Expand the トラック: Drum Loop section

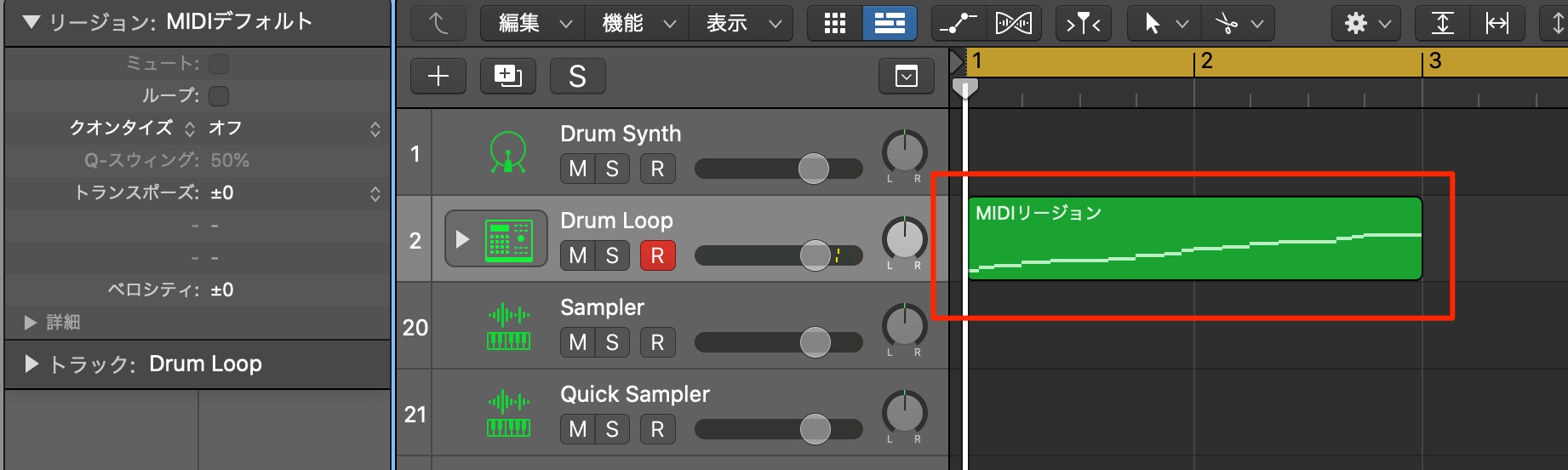click(x=31, y=364)
